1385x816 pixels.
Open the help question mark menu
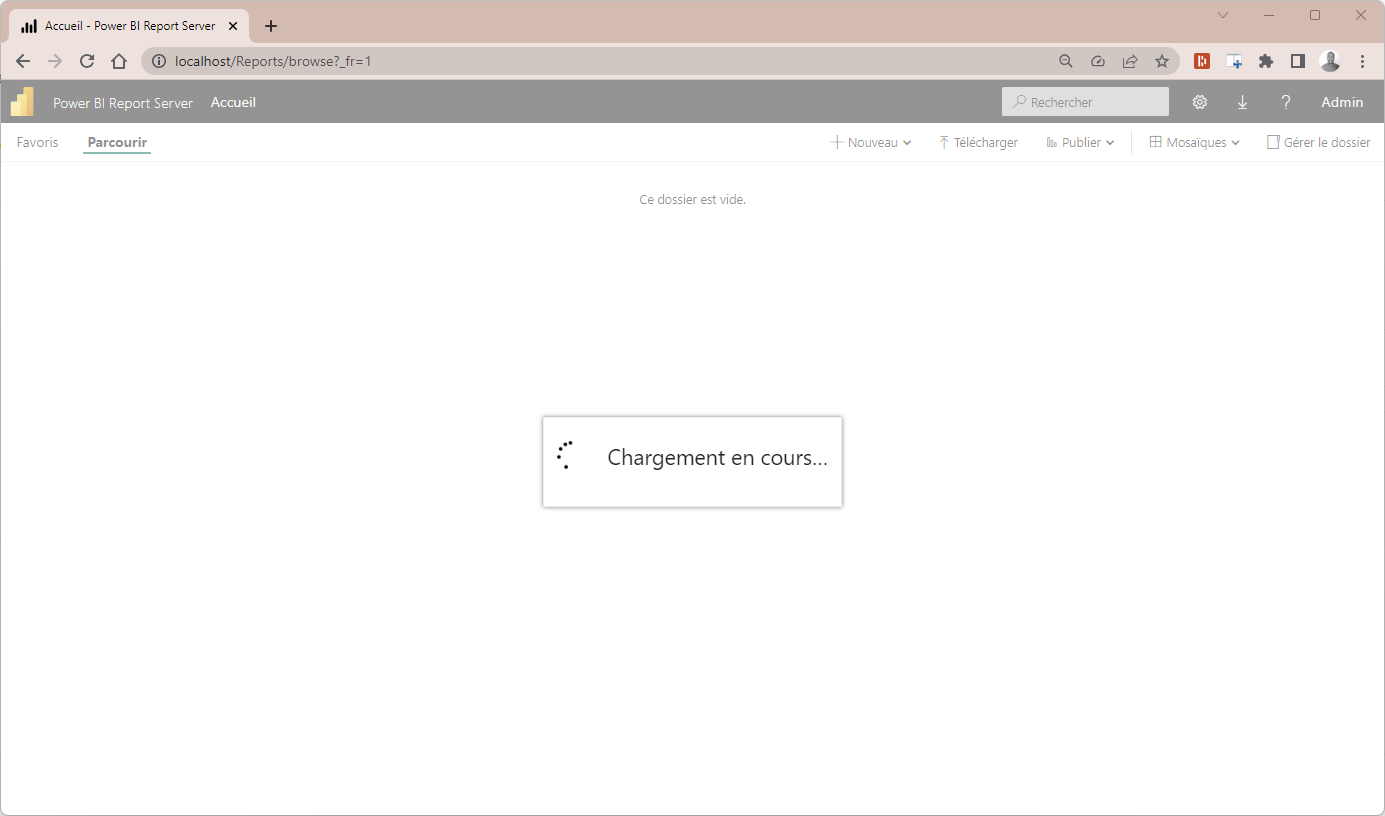tap(1286, 102)
